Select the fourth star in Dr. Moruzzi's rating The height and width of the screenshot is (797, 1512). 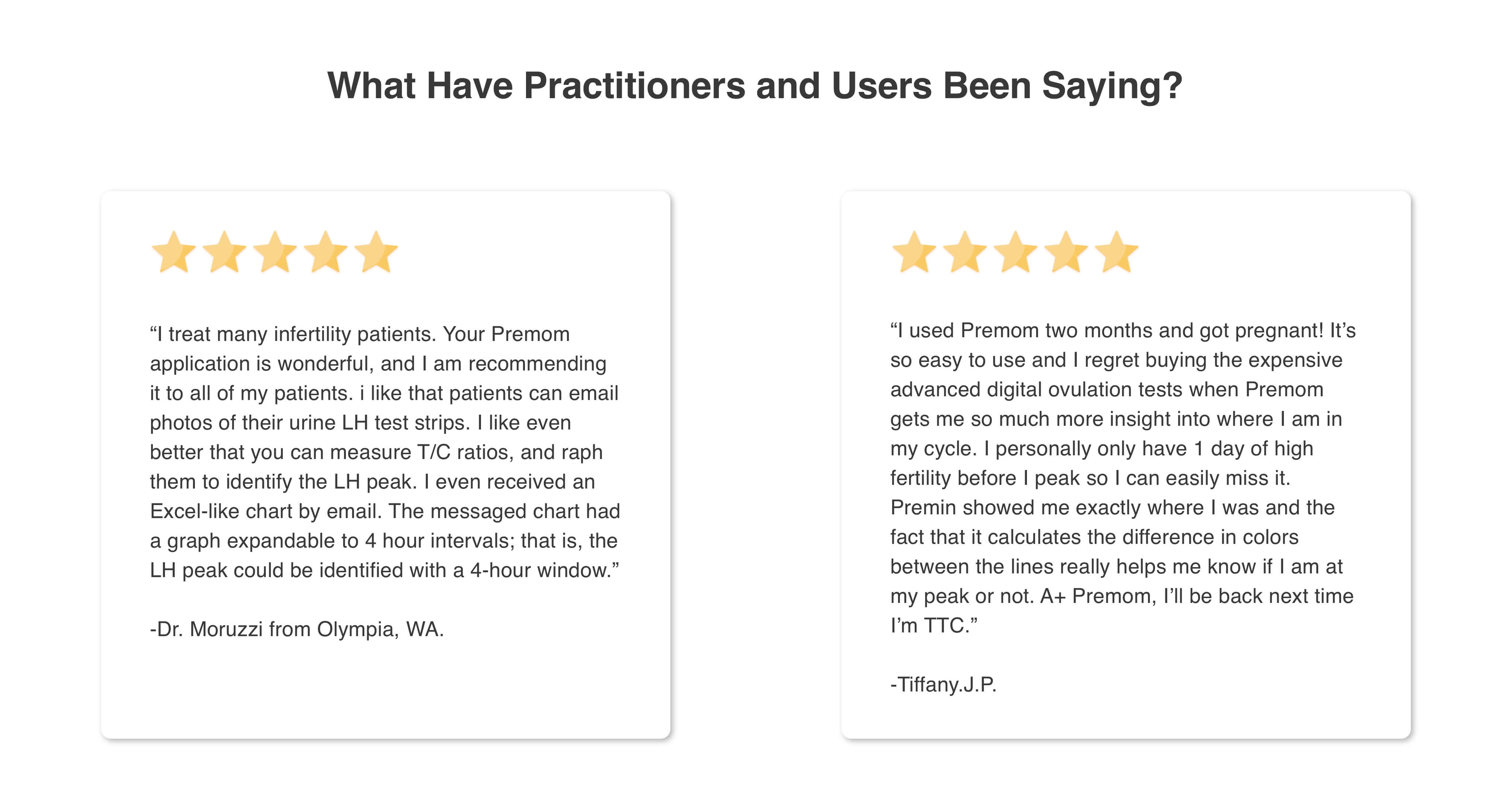[x=325, y=252]
